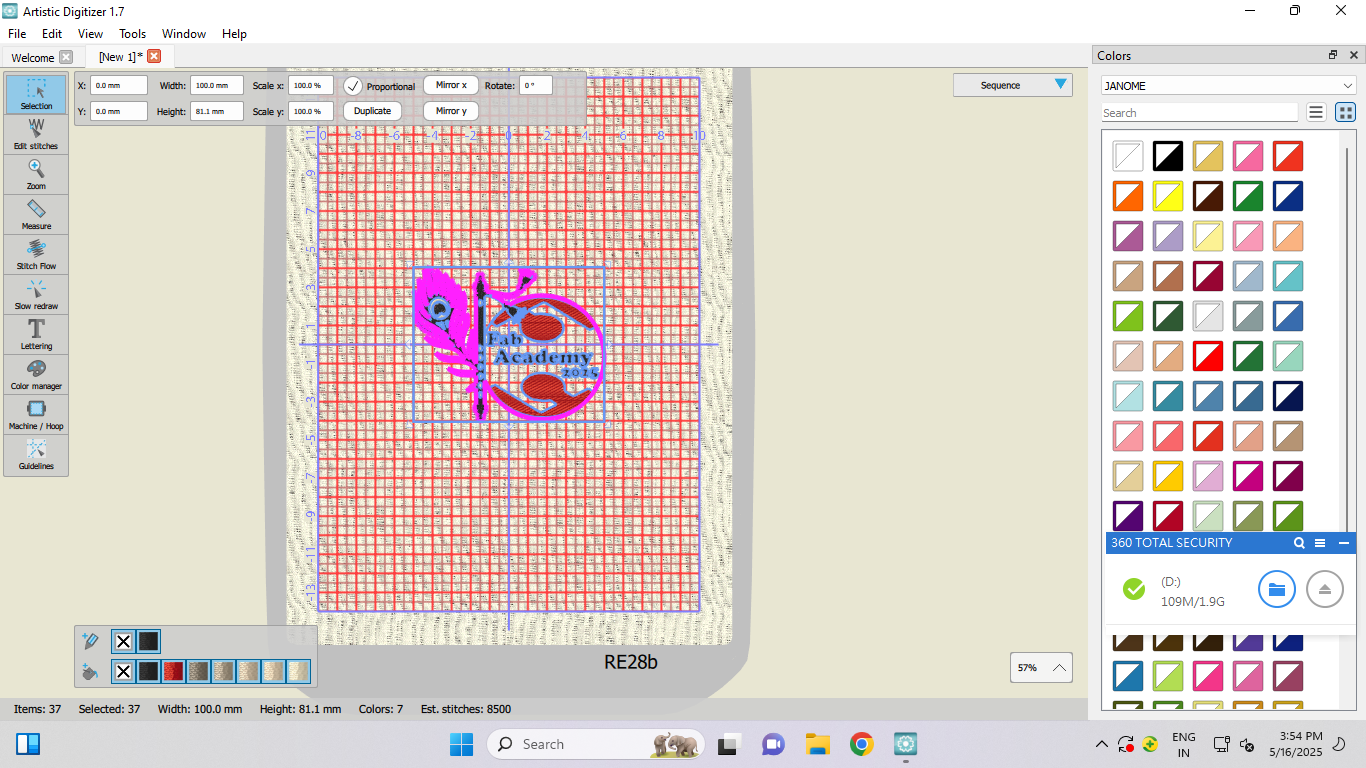Screen dimensions: 1366x768
Task: Click the Y position input field
Action: click(119, 112)
